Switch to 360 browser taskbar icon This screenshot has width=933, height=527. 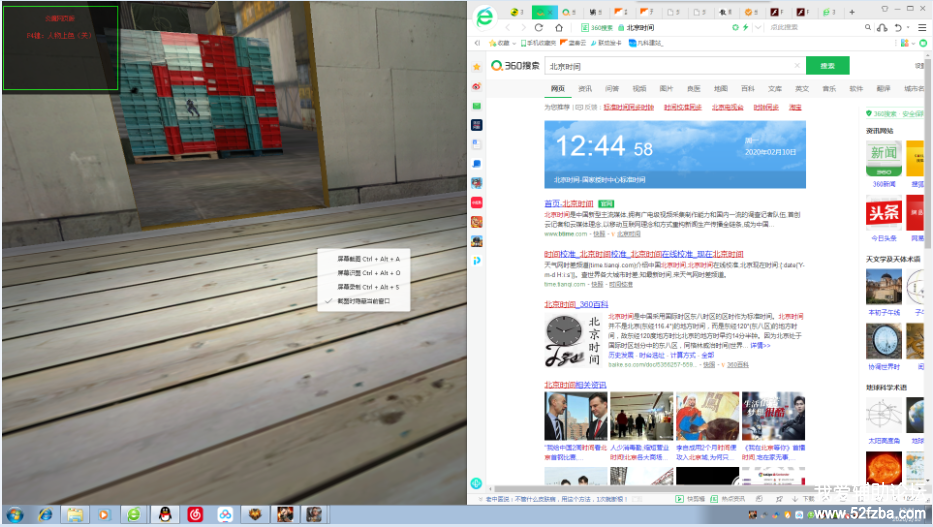pyautogui.click(x=134, y=515)
